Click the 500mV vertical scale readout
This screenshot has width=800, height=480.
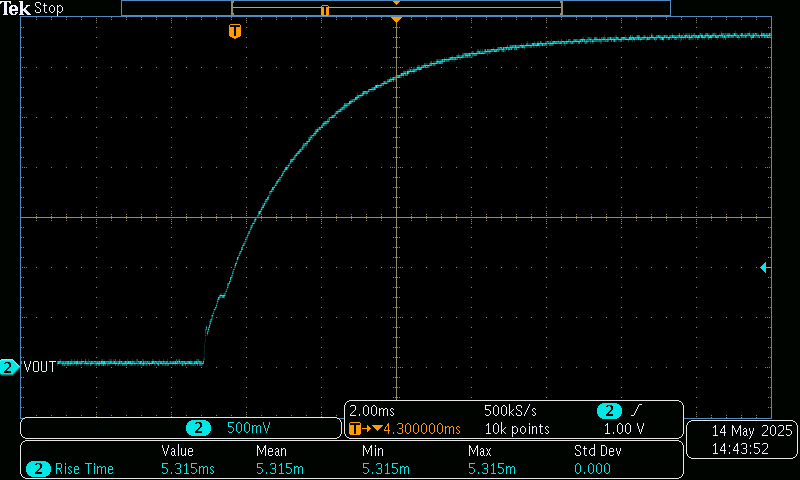[248, 428]
